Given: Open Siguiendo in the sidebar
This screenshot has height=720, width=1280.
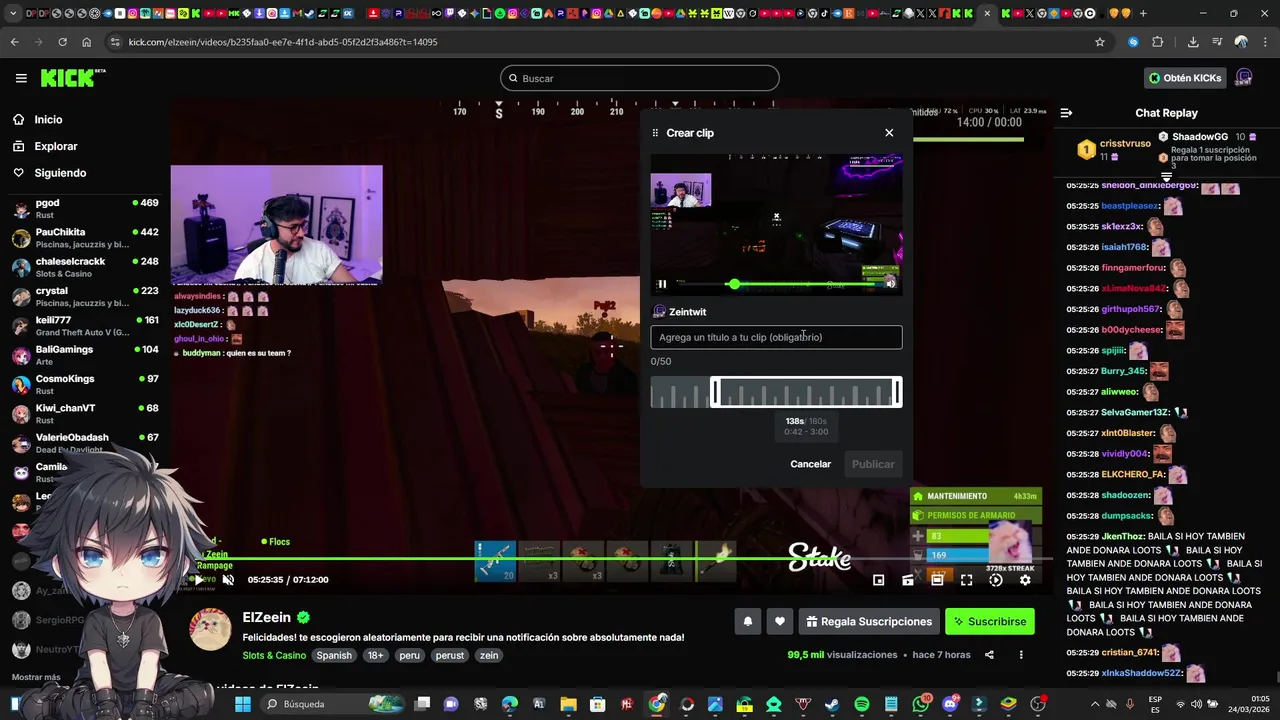Looking at the screenshot, I should click(60, 173).
